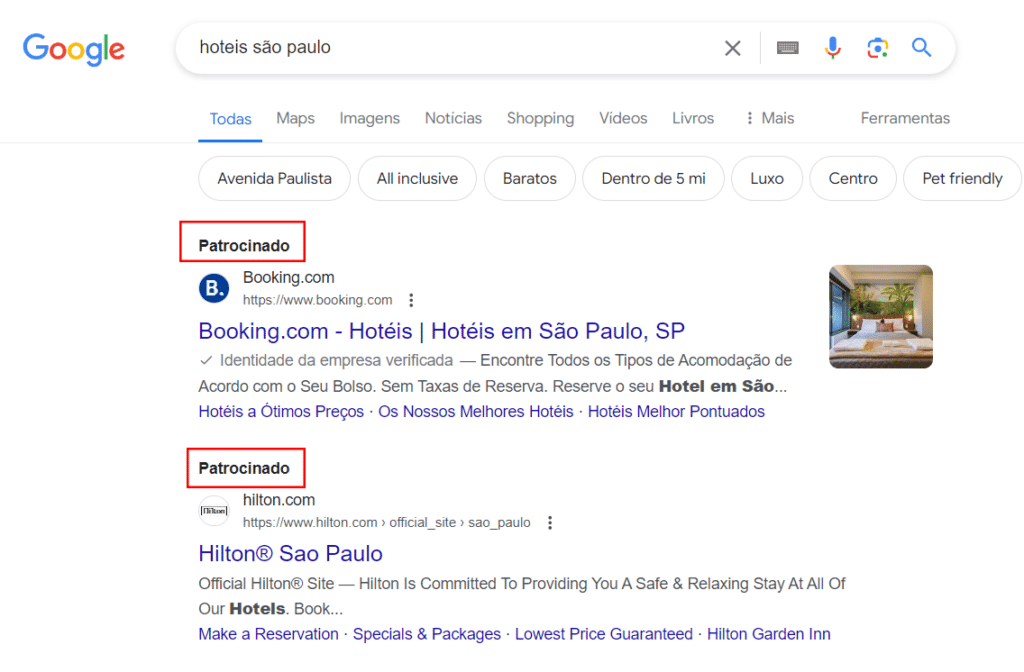This screenshot has height=672, width=1024.
Task: Click the search magnifier icon
Action: pos(921,47)
